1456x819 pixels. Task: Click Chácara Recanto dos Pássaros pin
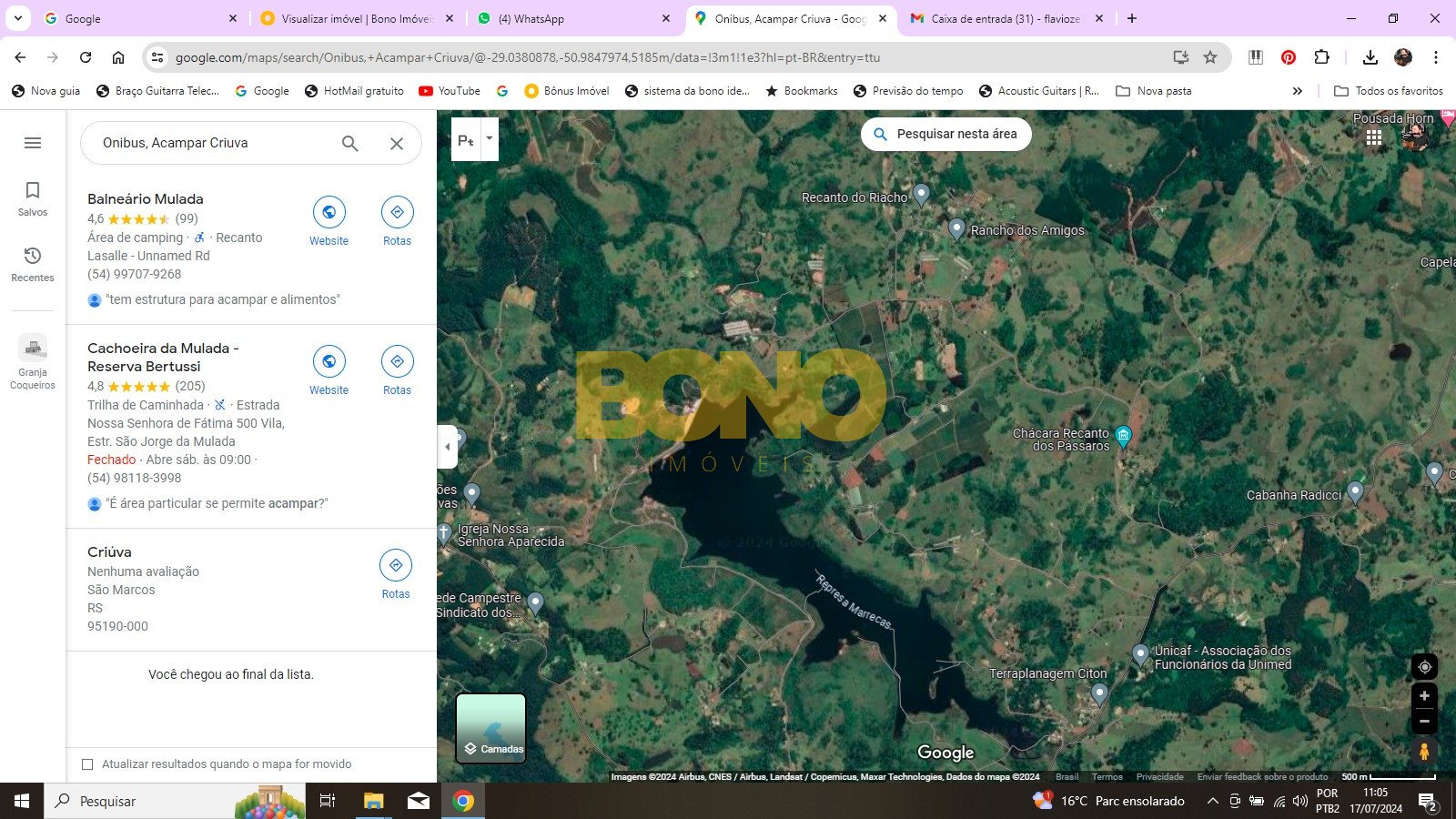1124,436
